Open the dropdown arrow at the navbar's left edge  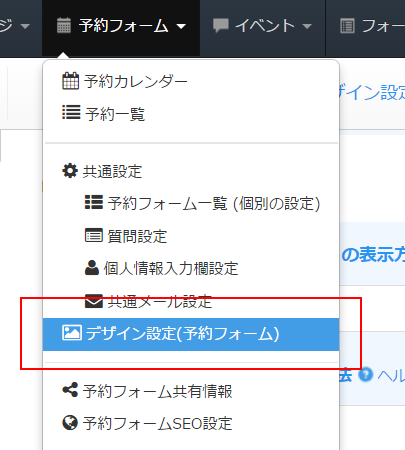point(25,26)
